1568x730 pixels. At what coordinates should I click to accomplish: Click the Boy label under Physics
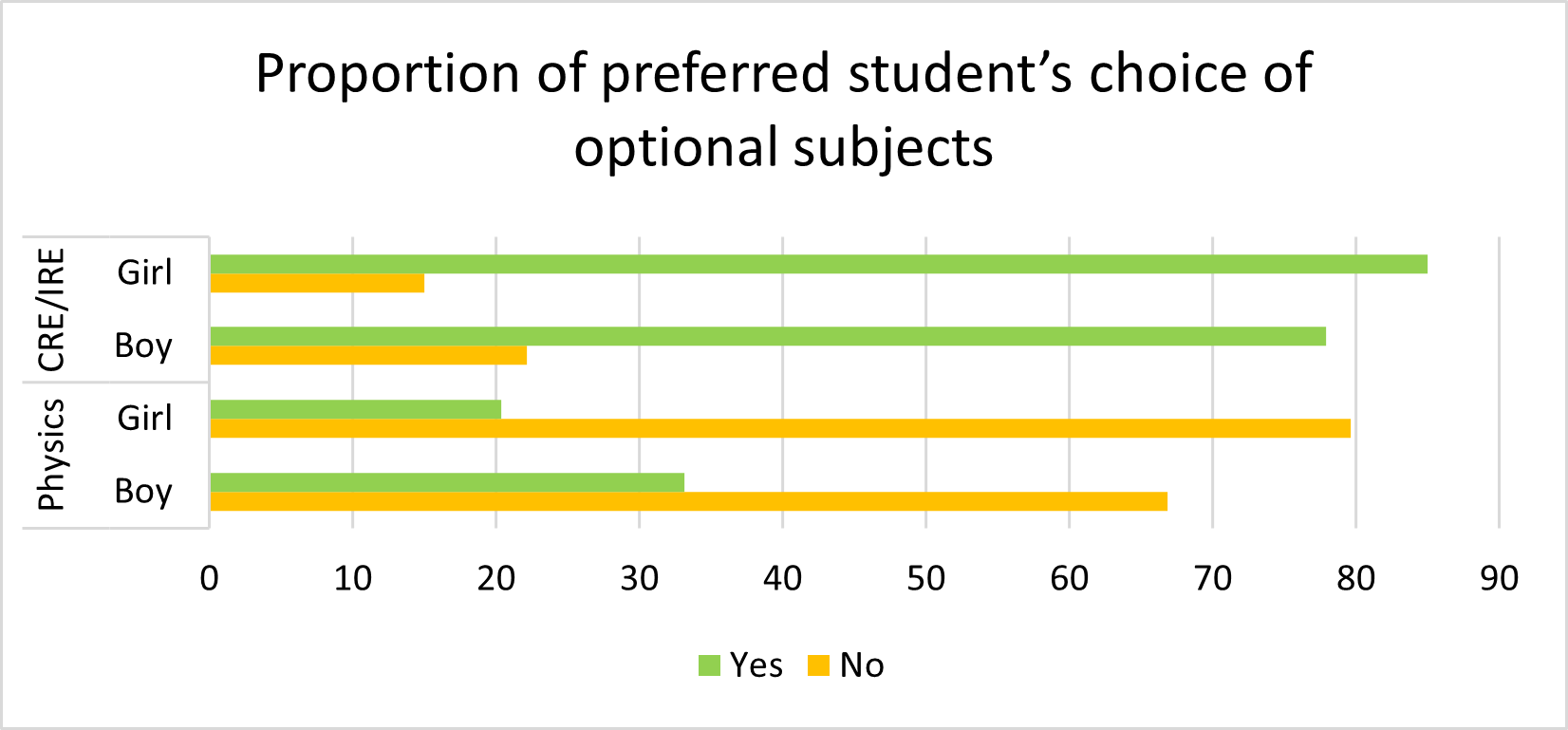(x=143, y=492)
